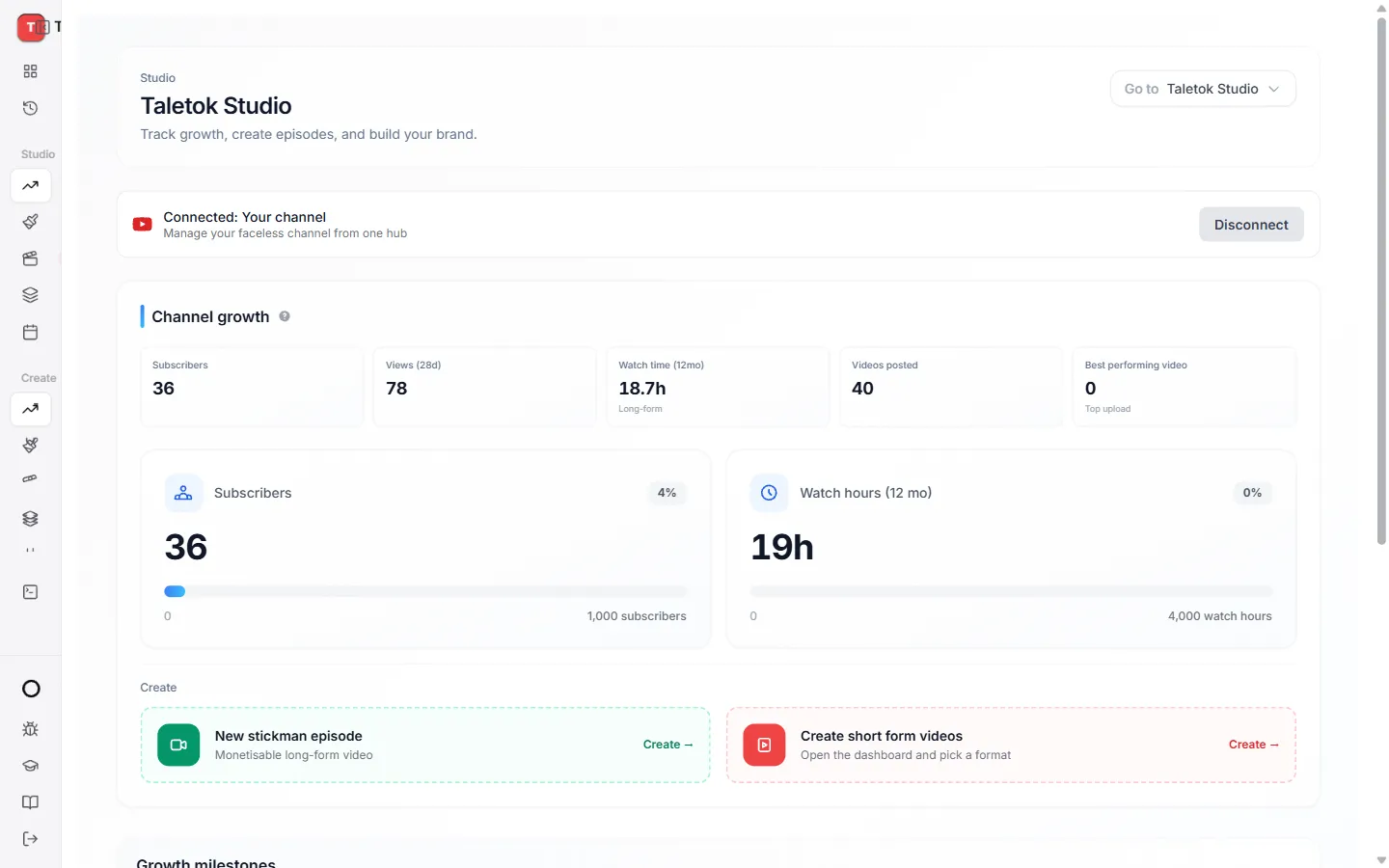Click the people icon in the Subscribers progress card
This screenshot has width=1389, height=868.
coord(183,493)
